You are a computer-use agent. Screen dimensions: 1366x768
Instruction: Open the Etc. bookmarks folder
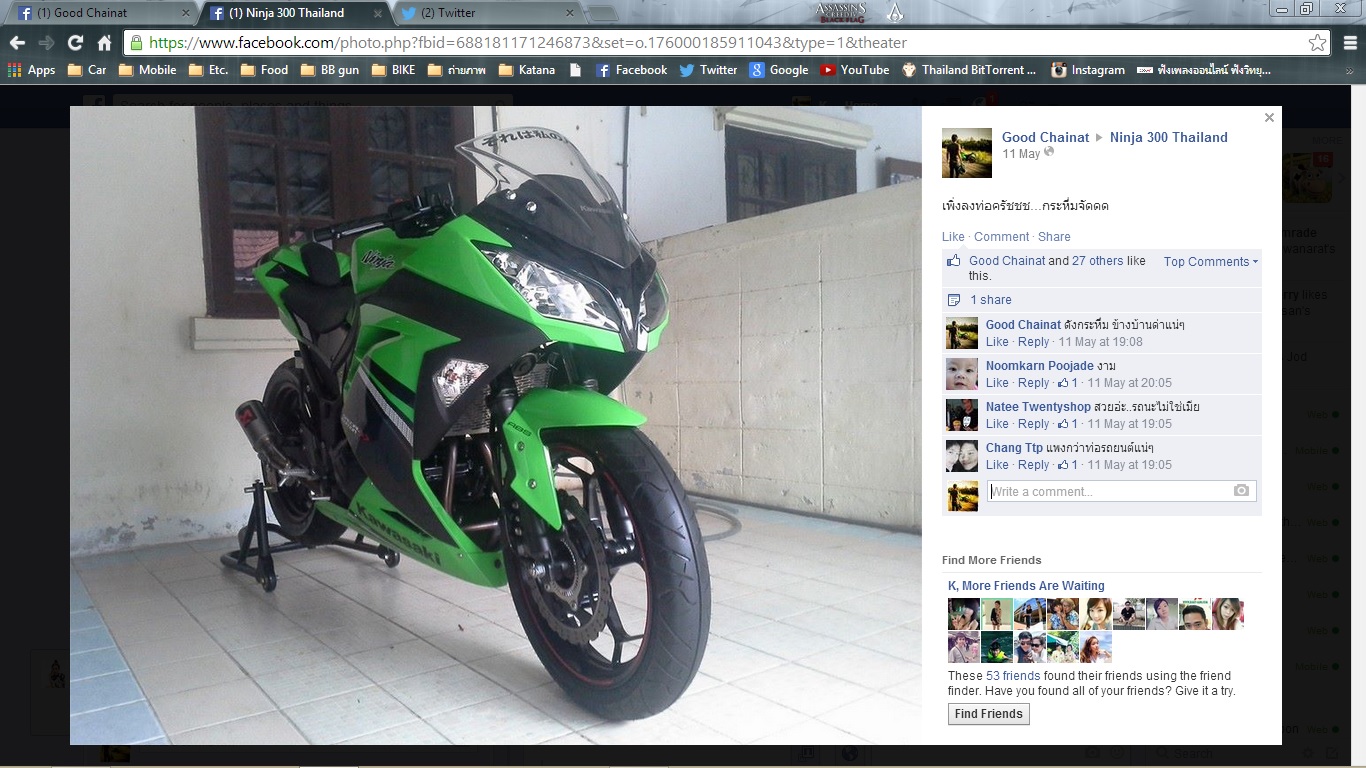tap(208, 70)
